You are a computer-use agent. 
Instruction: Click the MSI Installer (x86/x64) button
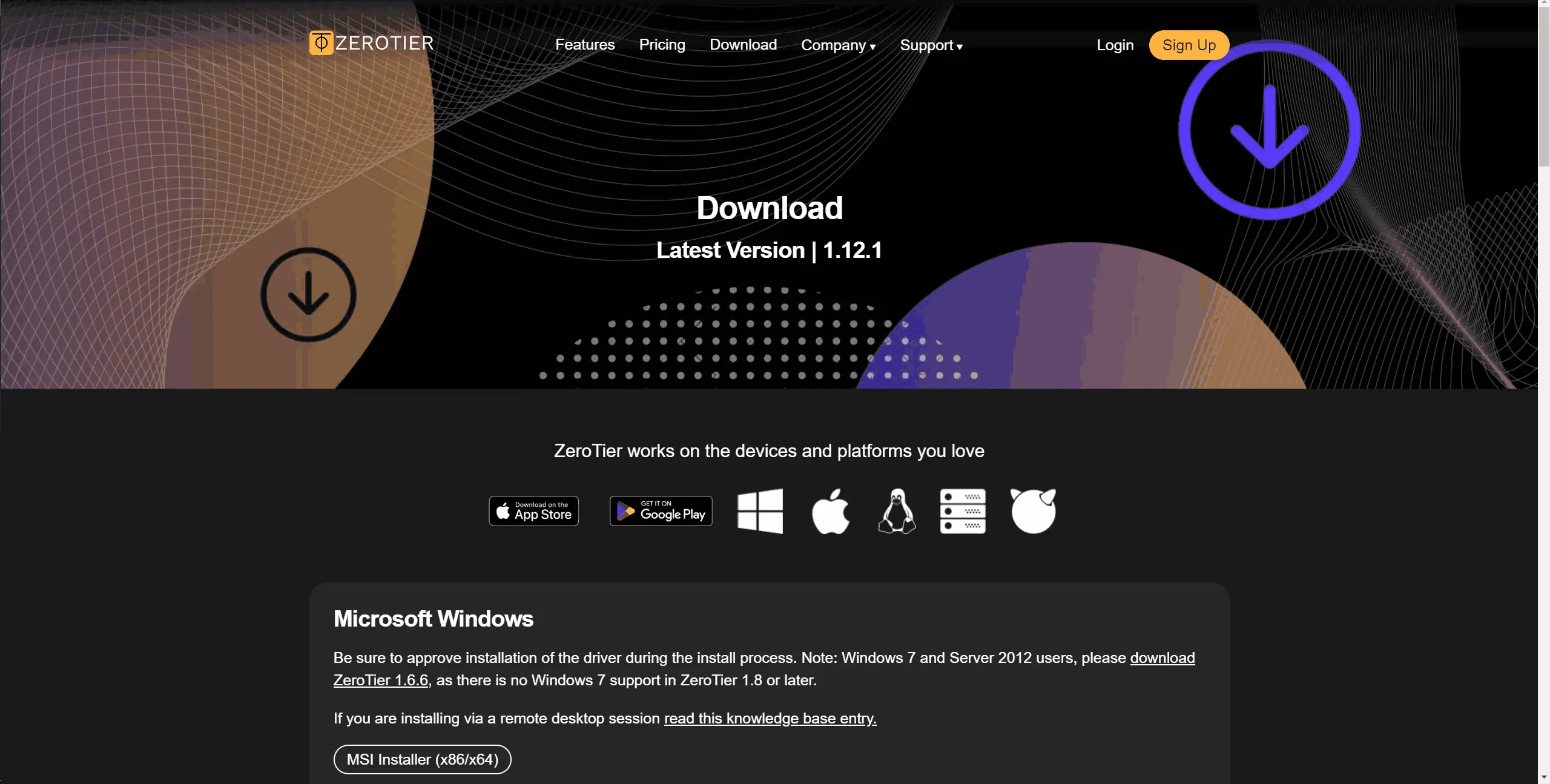[x=423, y=759]
